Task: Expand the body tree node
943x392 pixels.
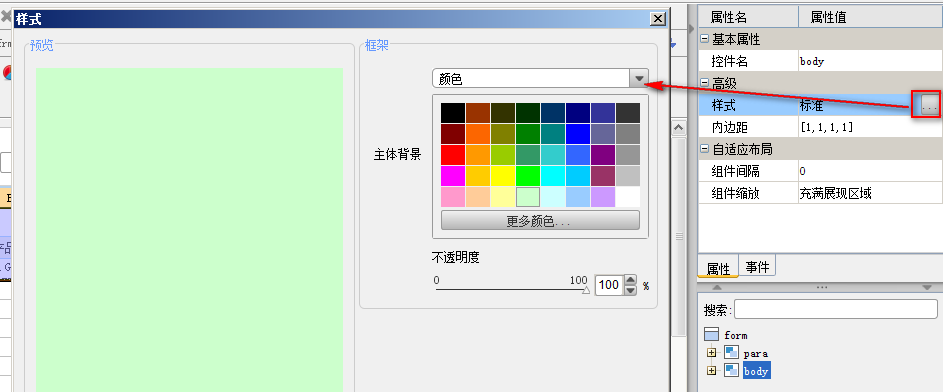Action: pos(712,371)
